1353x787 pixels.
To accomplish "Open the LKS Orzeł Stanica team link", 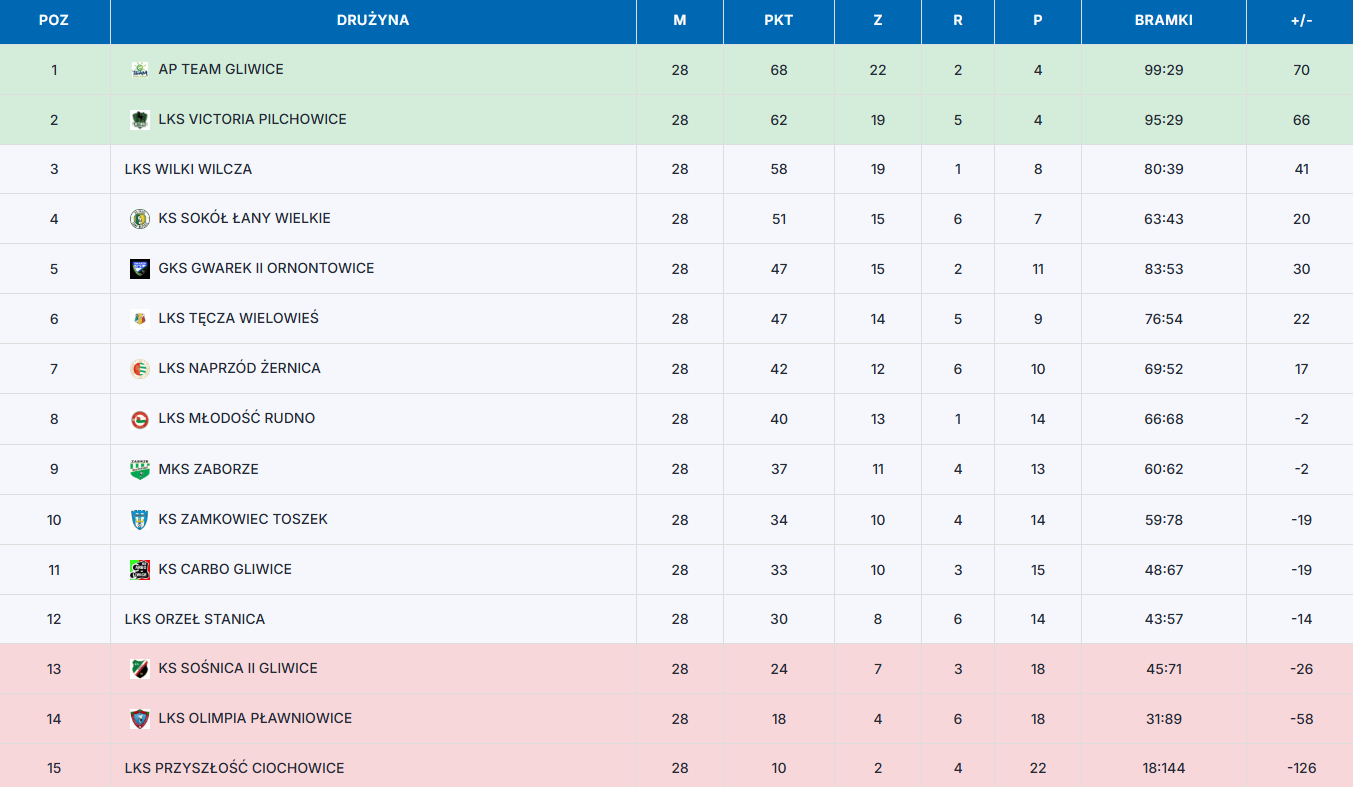I will [x=195, y=619].
